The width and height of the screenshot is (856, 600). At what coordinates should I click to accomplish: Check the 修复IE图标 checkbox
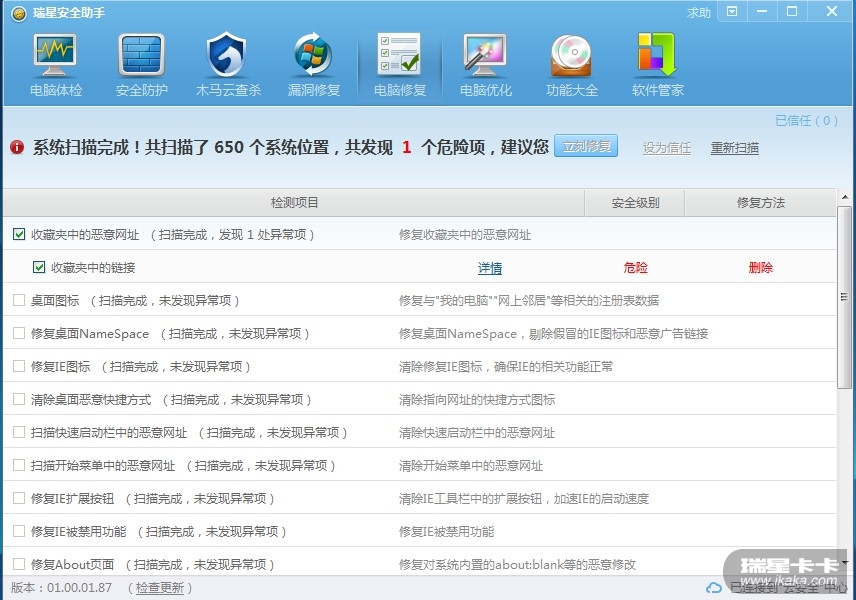pos(19,366)
